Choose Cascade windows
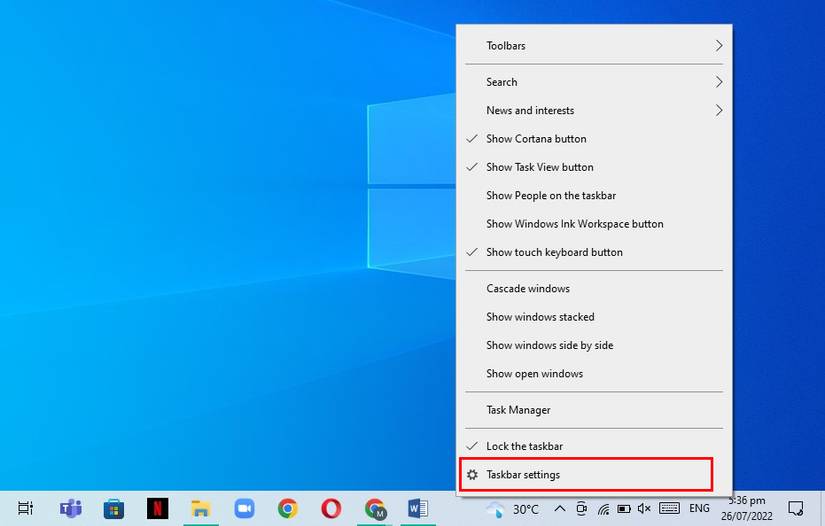The height and width of the screenshot is (526, 825). click(528, 289)
